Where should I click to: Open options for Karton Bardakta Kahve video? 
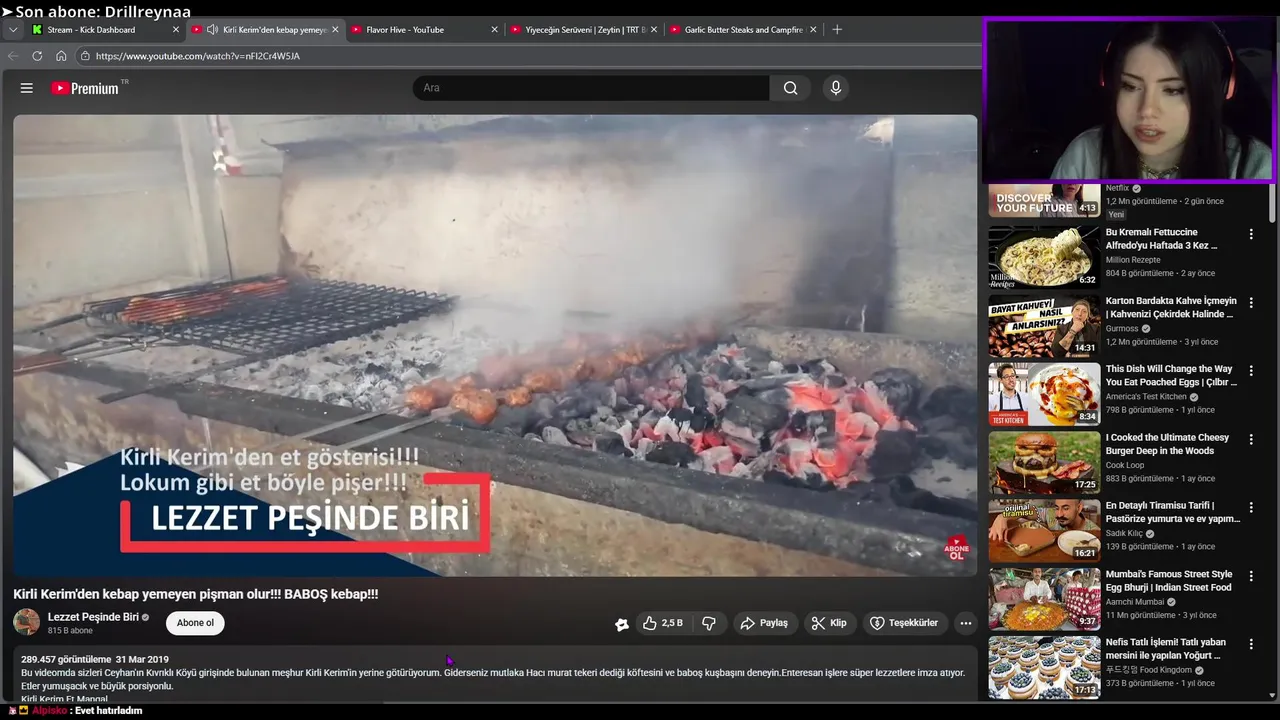[1250, 302]
